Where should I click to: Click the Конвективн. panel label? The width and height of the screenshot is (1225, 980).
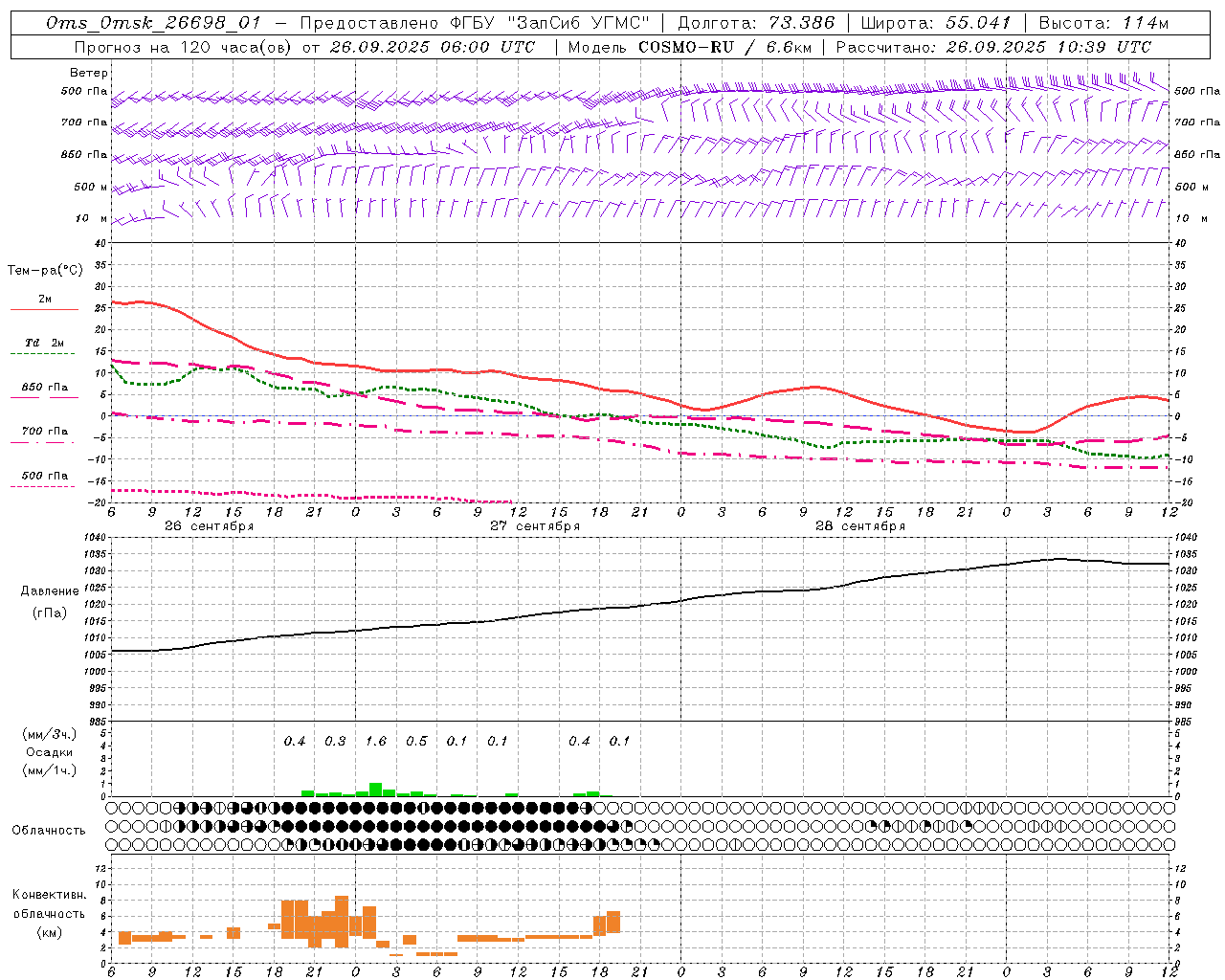point(49,895)
